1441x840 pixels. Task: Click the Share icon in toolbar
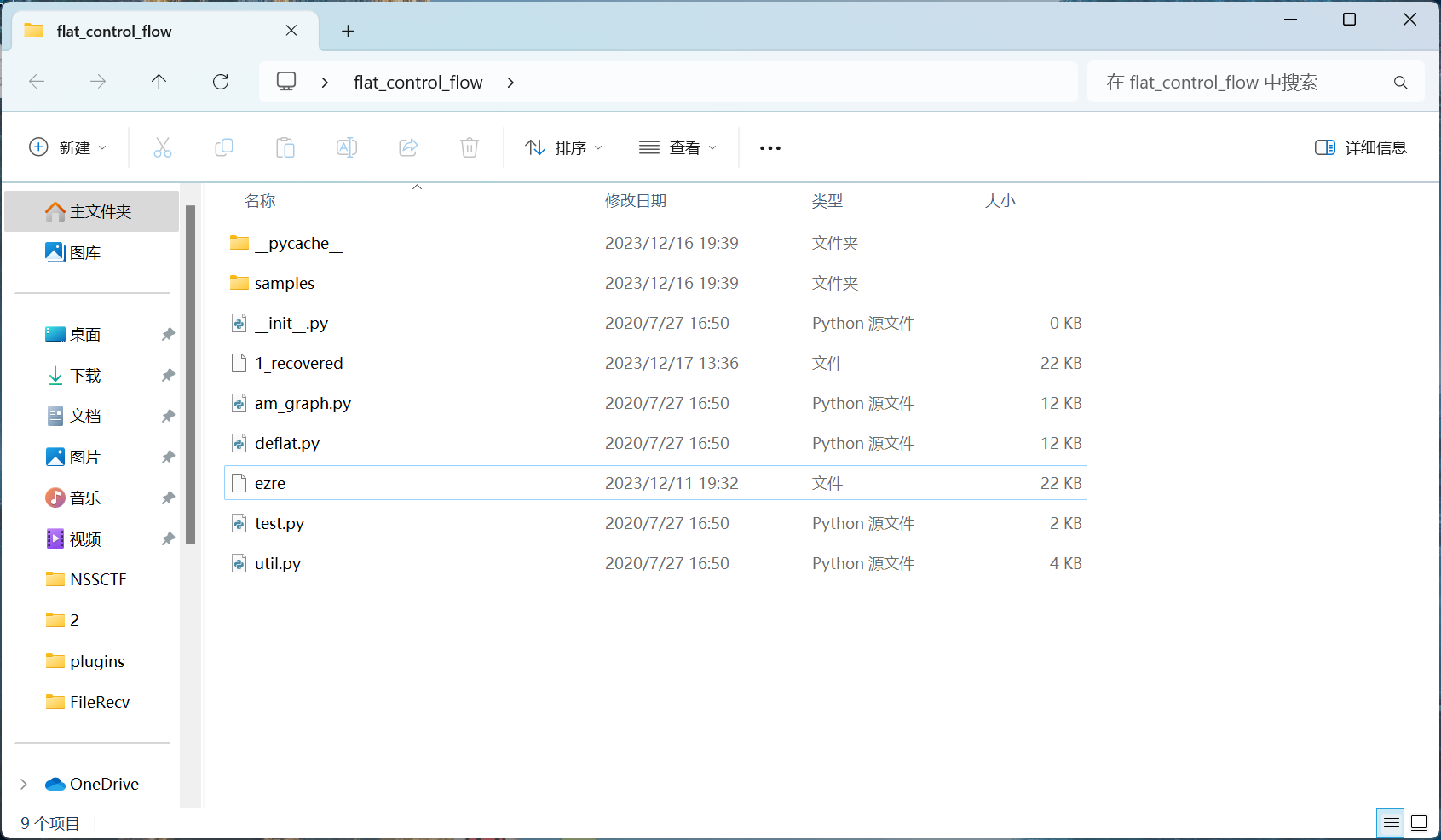pos(408,147)
